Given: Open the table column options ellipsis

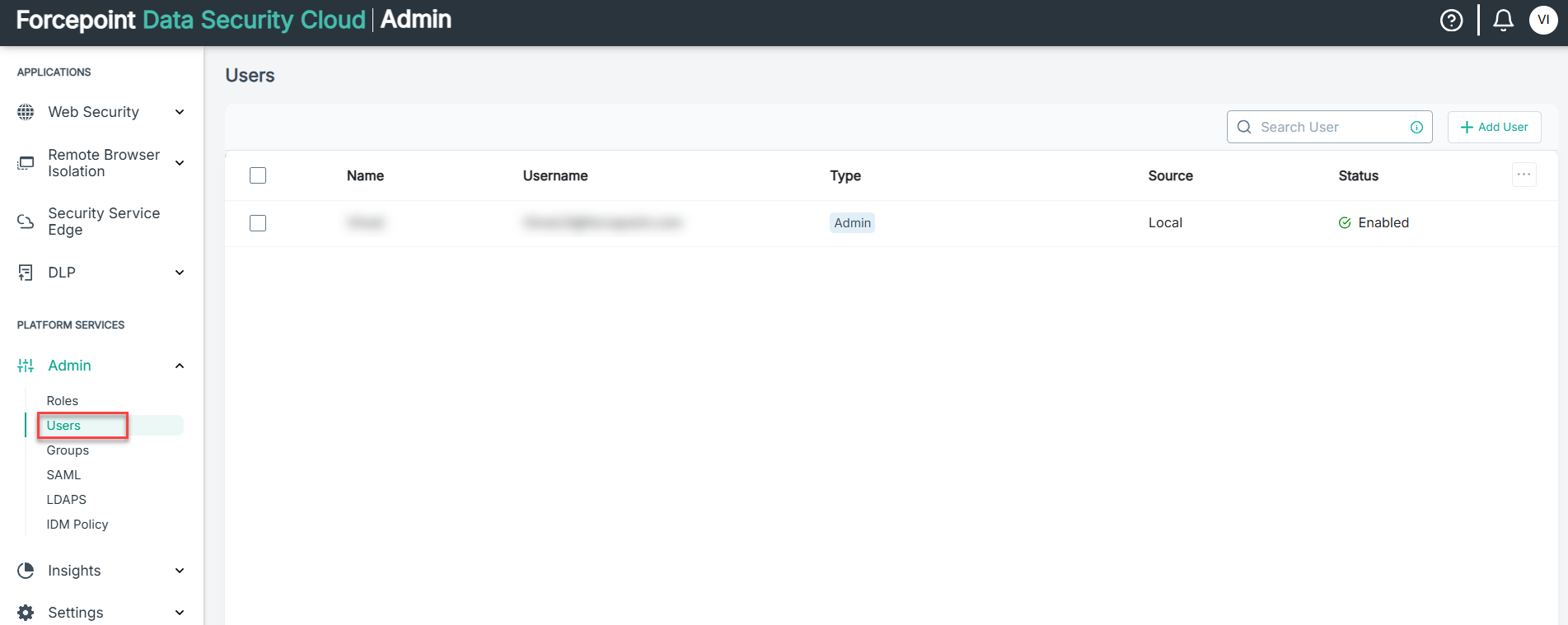Looking at the screenshot, I should click(x=1524, y=175).
